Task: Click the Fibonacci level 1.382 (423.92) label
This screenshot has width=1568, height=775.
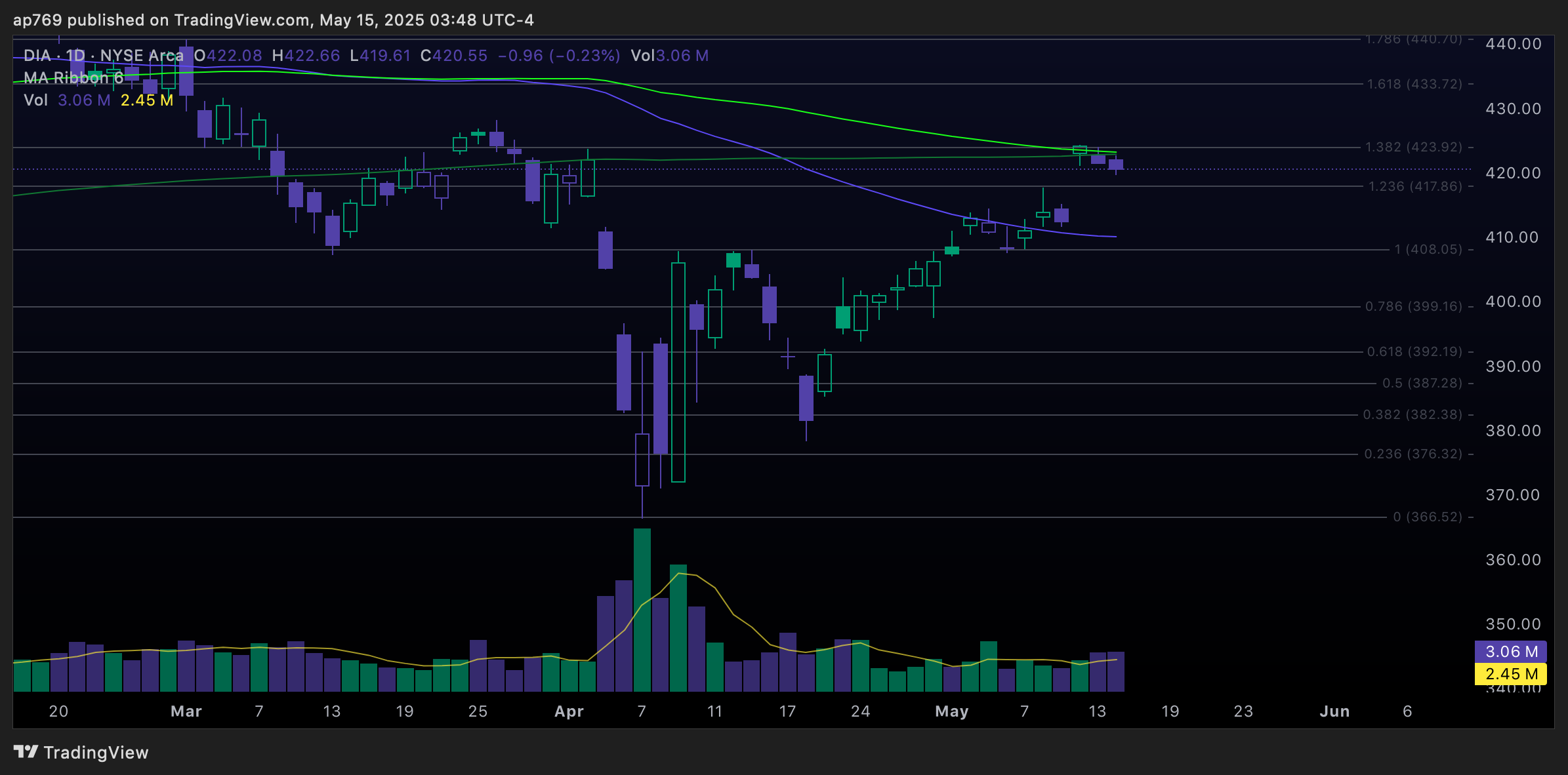Action: point(1414,147)
